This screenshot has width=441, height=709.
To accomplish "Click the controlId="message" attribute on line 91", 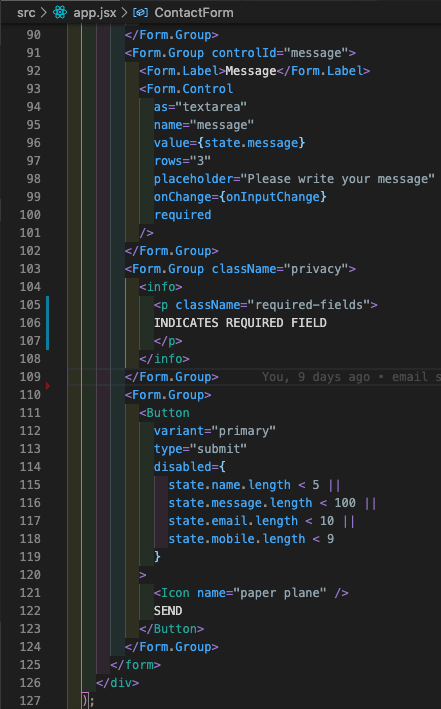I will (x=280, y=53).
